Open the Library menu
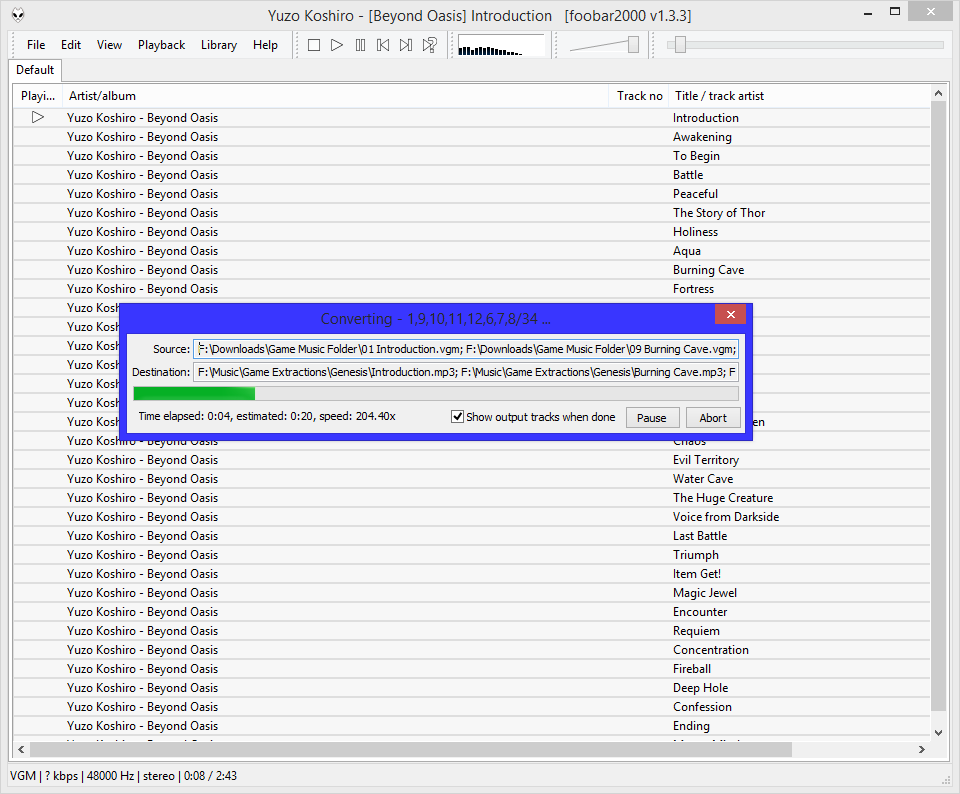The width and height of the screenshot is (960, 794). pyautogui.click(x=218, y=45)
